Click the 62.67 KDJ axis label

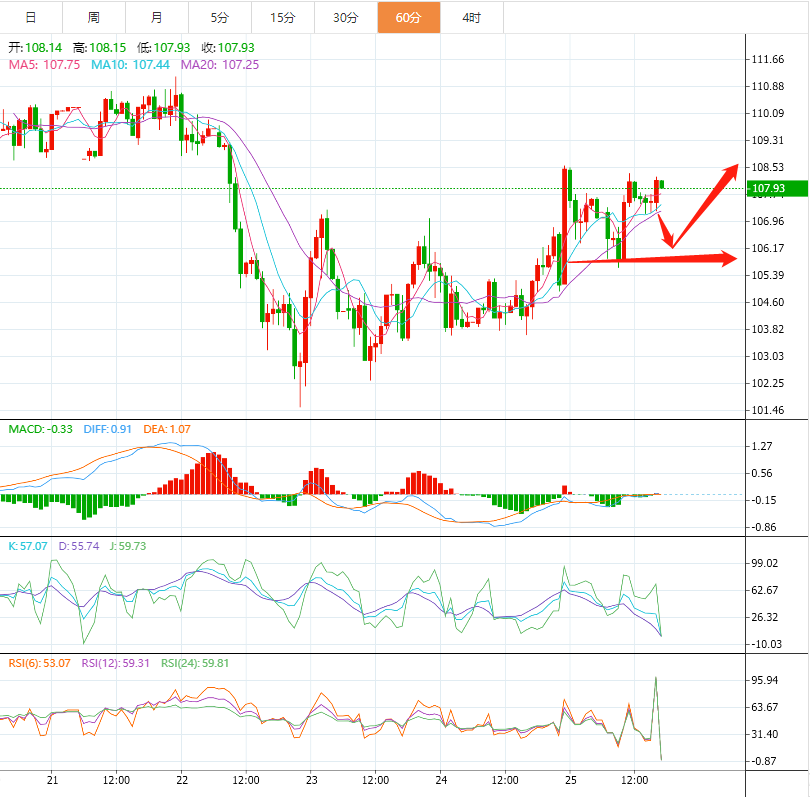click(x=765, y=590)
